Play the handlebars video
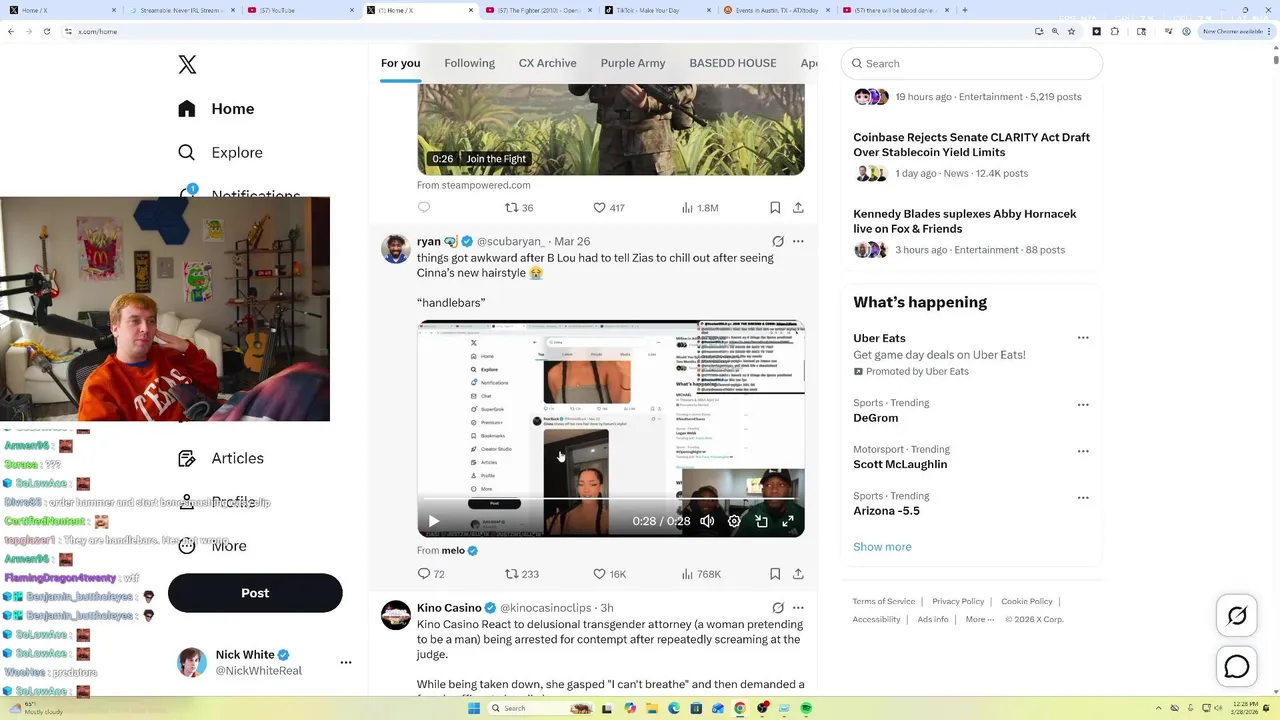Image resolution: width=1280 pixels, height=720 pixels. 433,521
